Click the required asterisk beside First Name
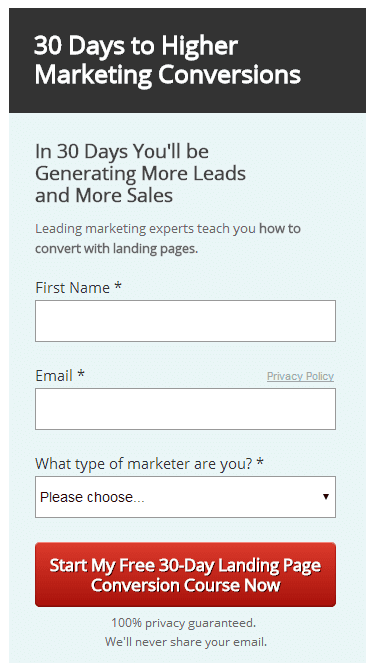This screenshot has height=672, width=376. (118, 286)
